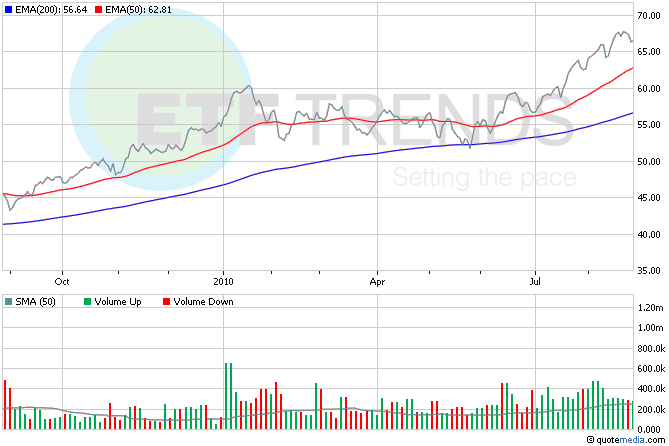Click the 70.00 price axis label
The width and height of the screenshot is (669, 446).
click(x=649, y=16)
